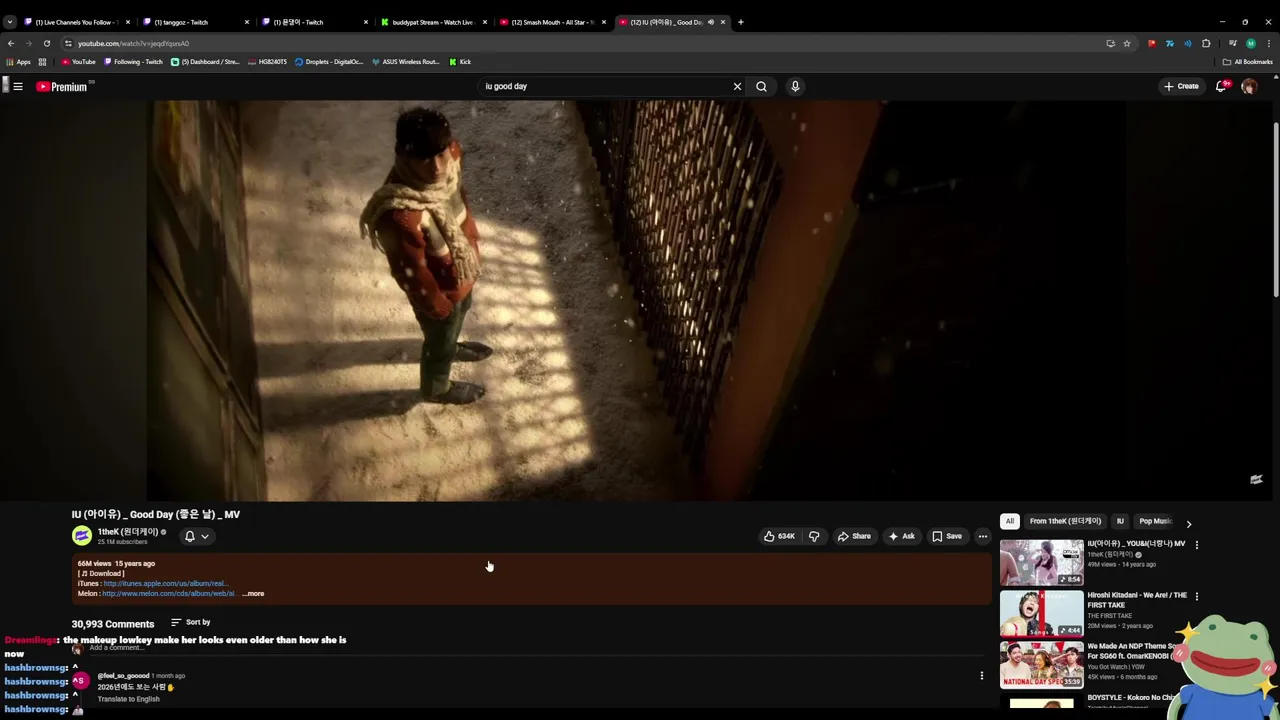Open the tab search chevron
The width and height of the screenshot is (1280, 720).
pyautogui.click(x=9, y=22)
